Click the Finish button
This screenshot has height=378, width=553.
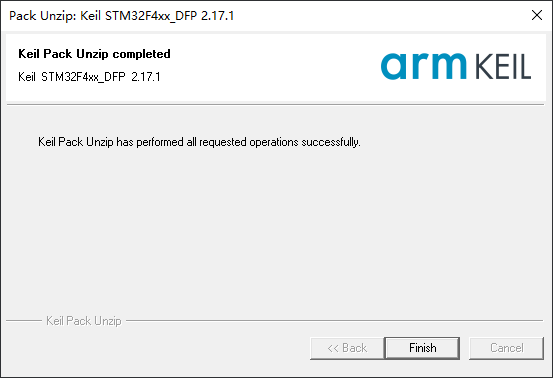[x=422, y=348]
